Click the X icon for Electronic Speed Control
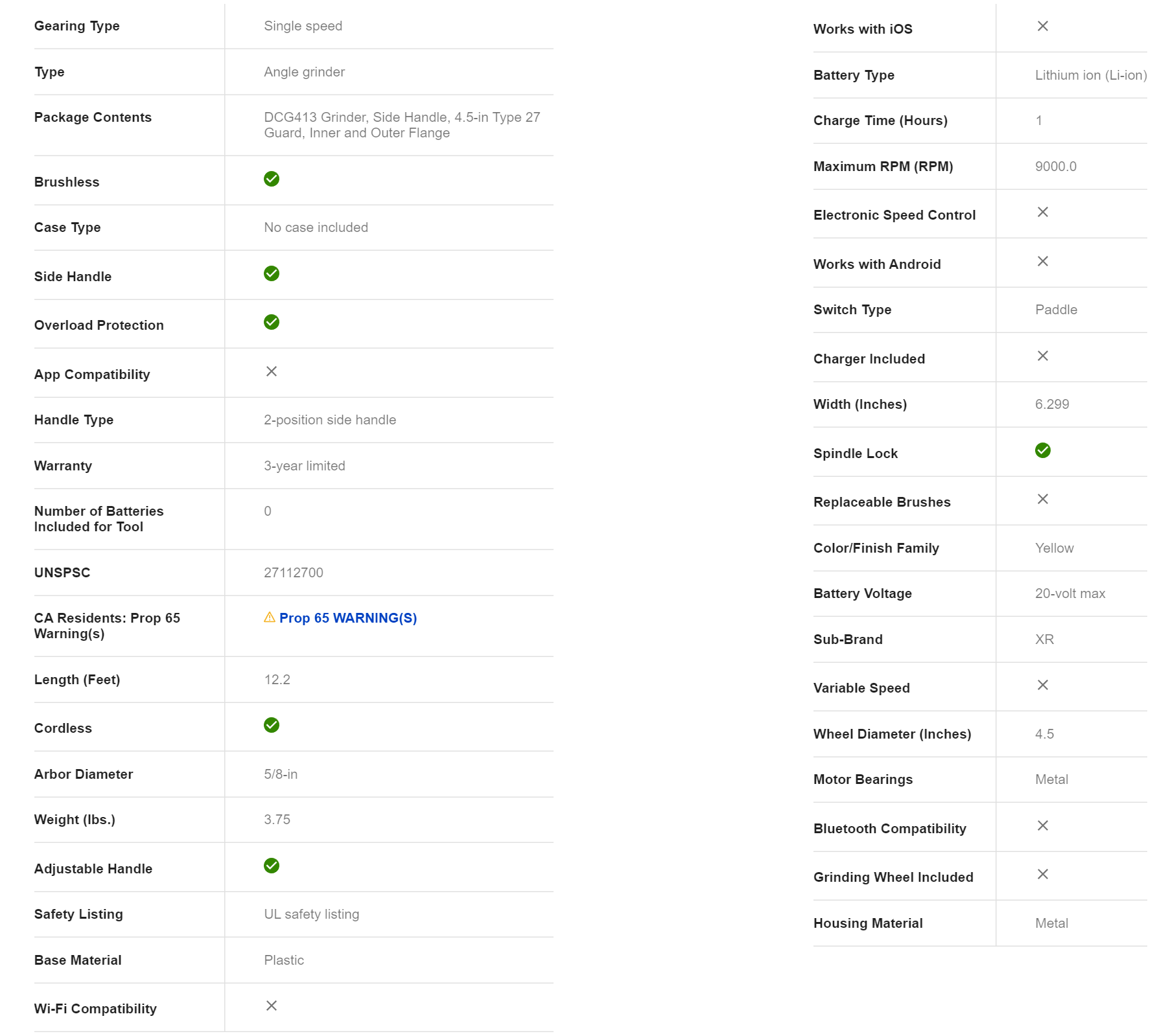The image size is (1168, 1036). 1043,212
